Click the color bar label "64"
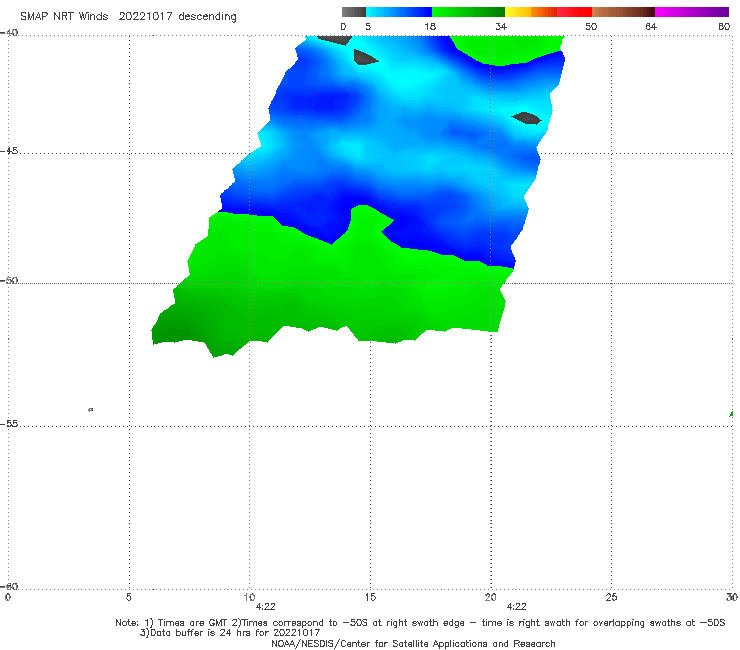Screen dimensions: 740x650 [x=651, y=26]
